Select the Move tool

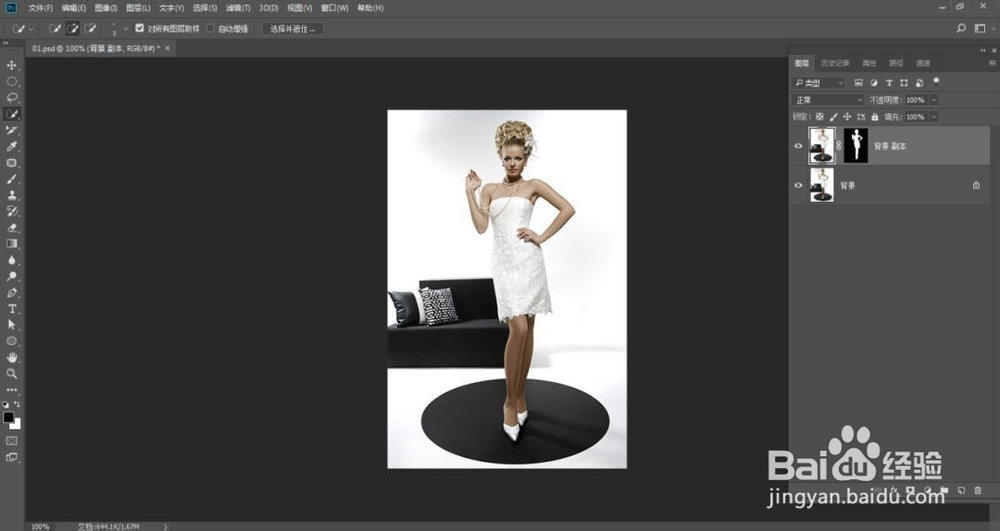11,66
